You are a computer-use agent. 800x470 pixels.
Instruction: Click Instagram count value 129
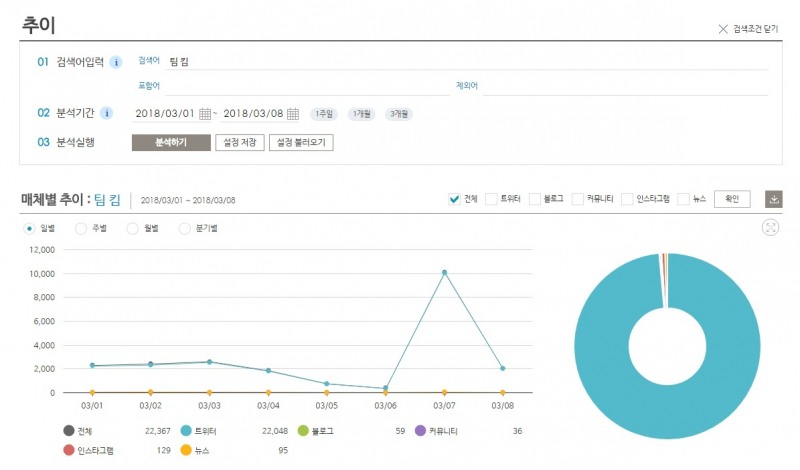point(163,451)
